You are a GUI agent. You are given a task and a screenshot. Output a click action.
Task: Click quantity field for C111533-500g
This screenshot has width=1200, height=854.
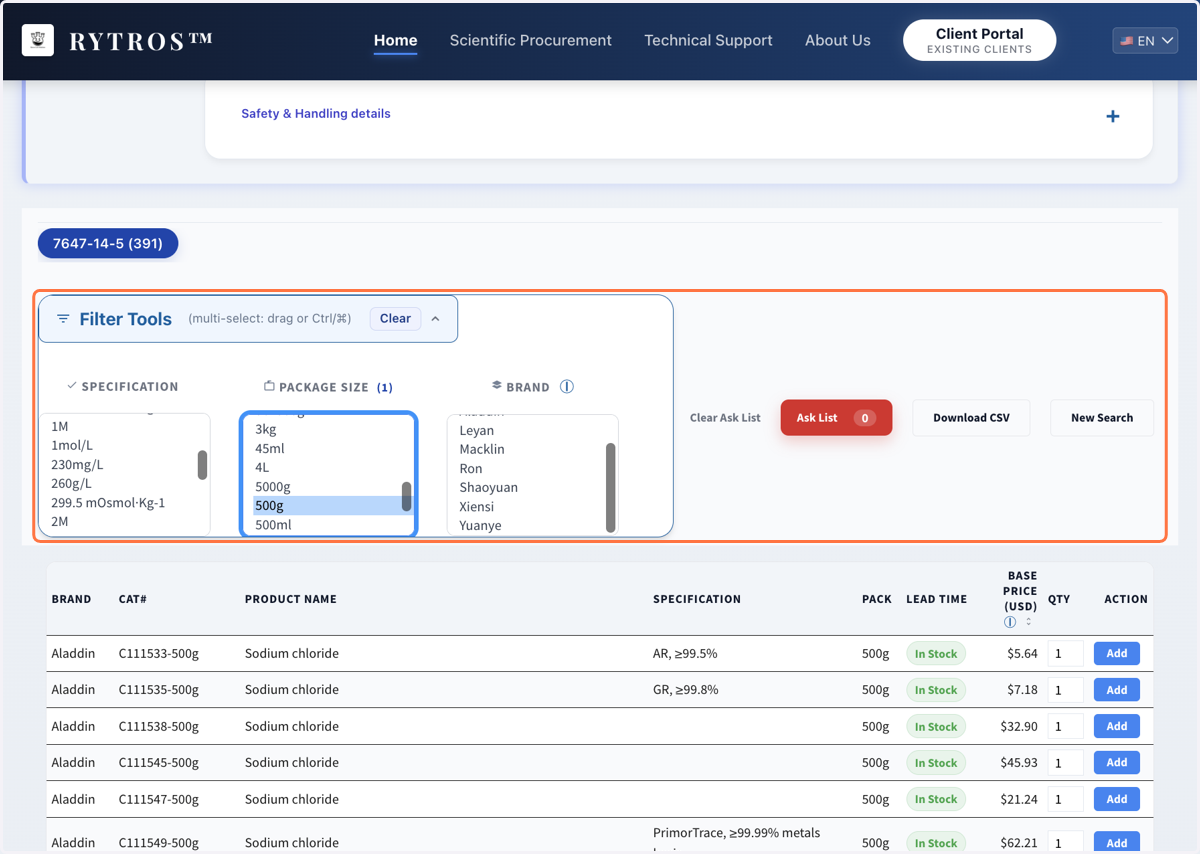tap(1066, 654)
